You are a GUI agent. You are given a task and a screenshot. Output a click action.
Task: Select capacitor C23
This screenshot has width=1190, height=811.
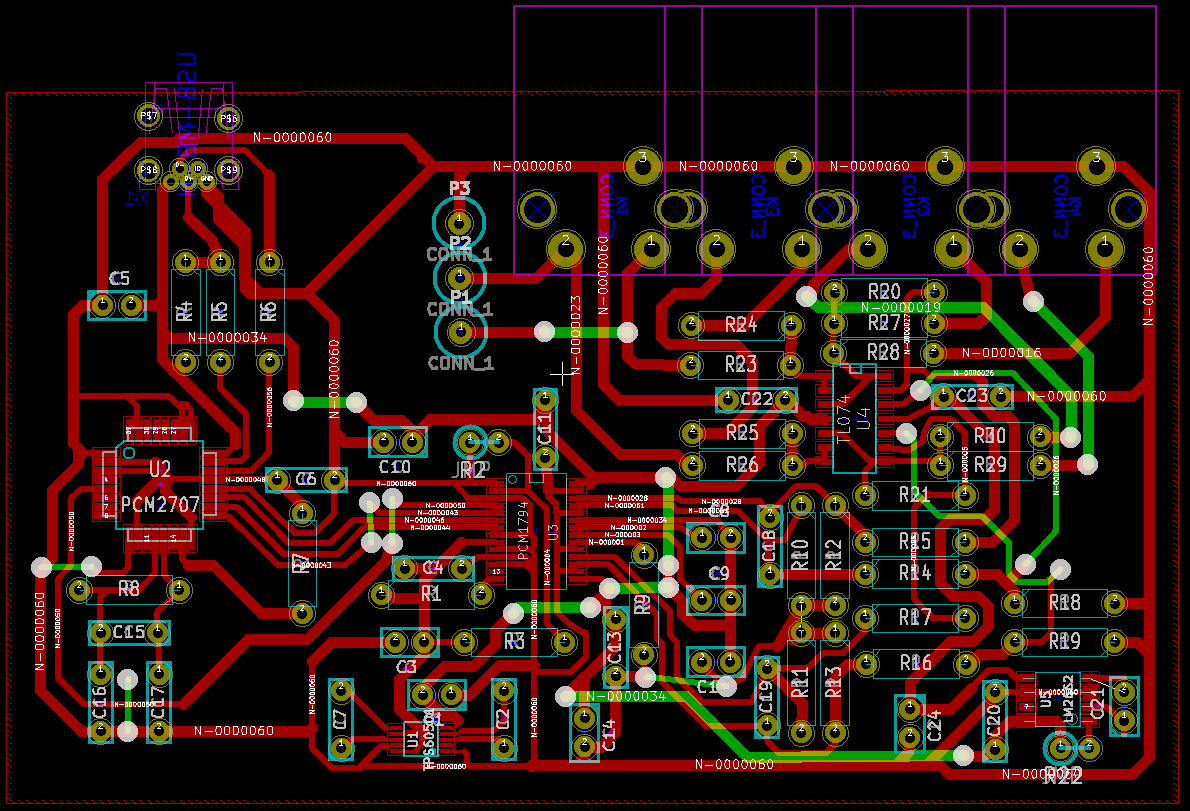(972, 397)
